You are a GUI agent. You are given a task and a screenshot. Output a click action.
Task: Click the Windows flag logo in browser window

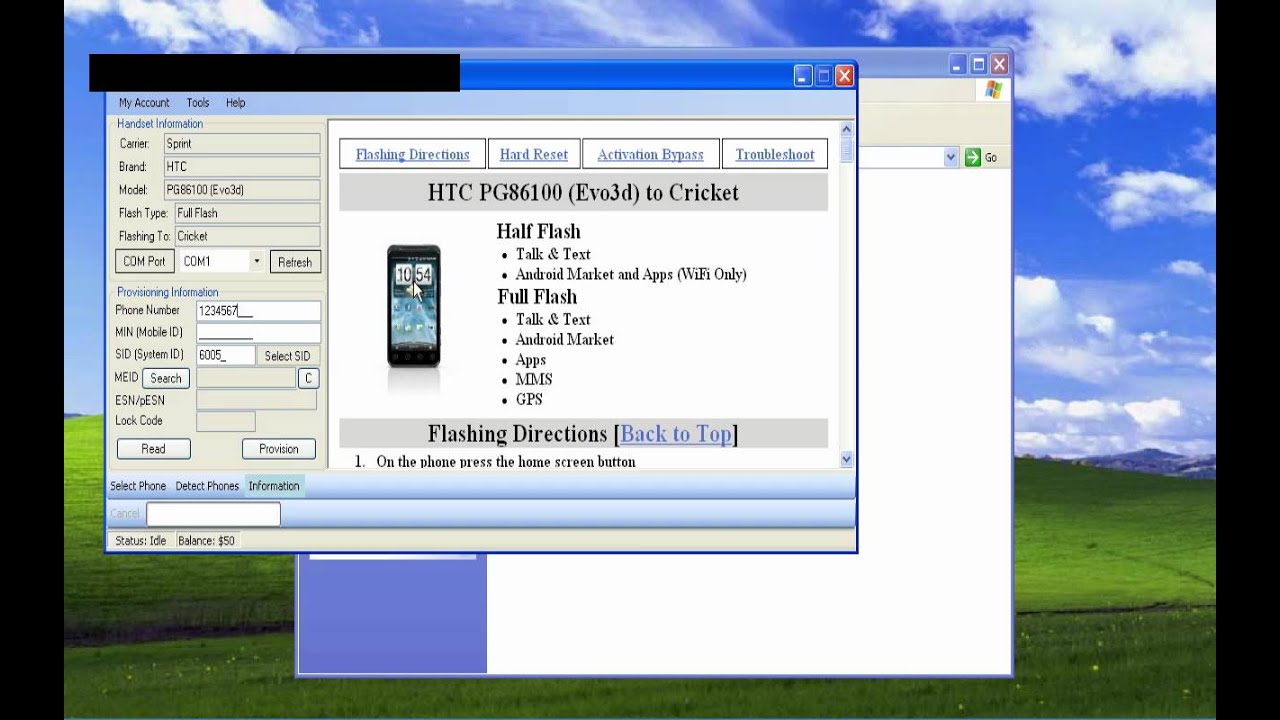coord(993,90)
